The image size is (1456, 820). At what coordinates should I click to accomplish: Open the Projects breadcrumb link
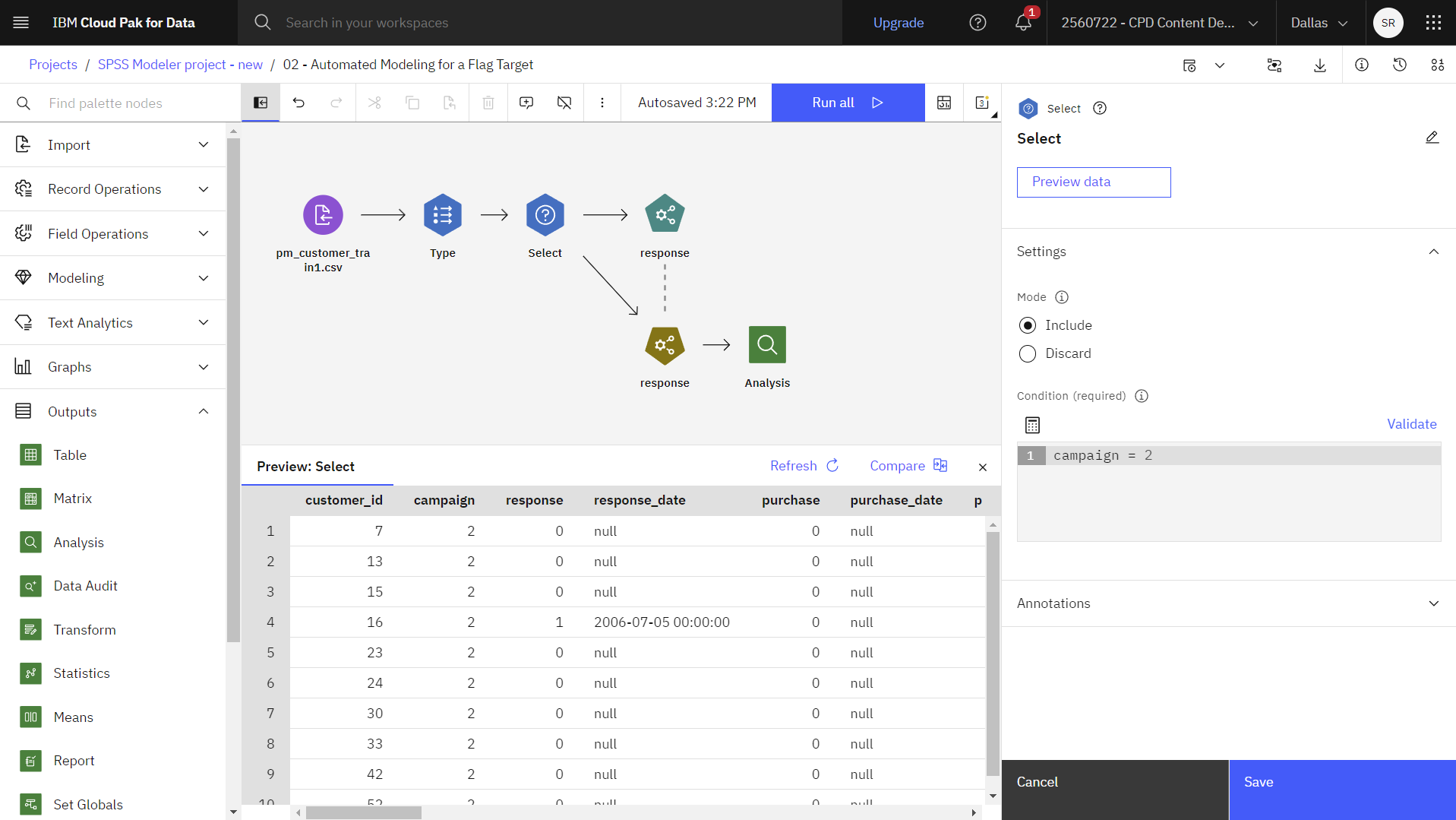(x=52, y=65)
